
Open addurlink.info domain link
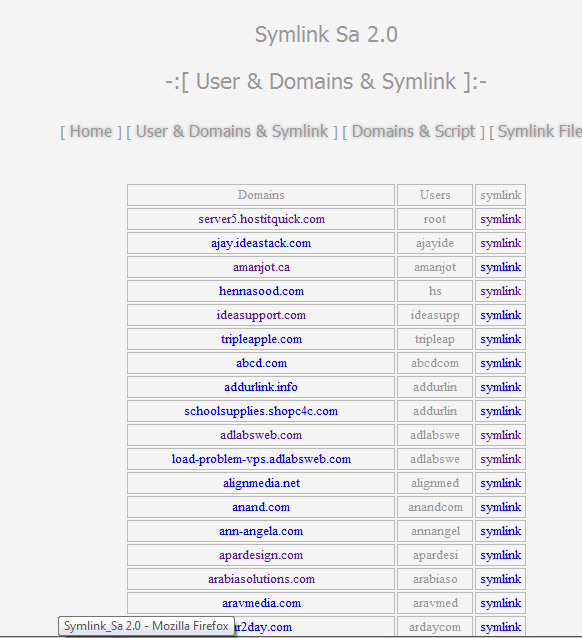point(261,387)
